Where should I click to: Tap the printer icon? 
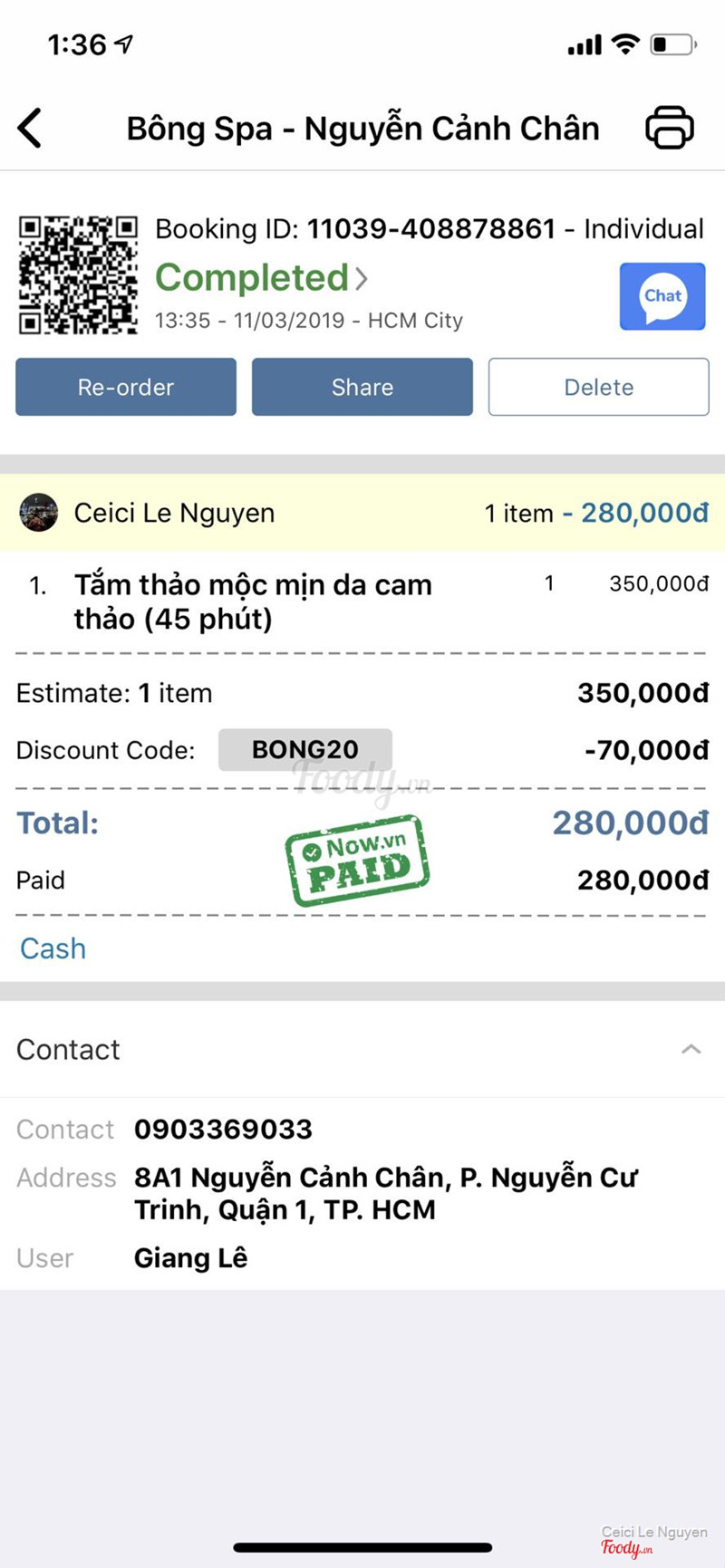(670, 128)
